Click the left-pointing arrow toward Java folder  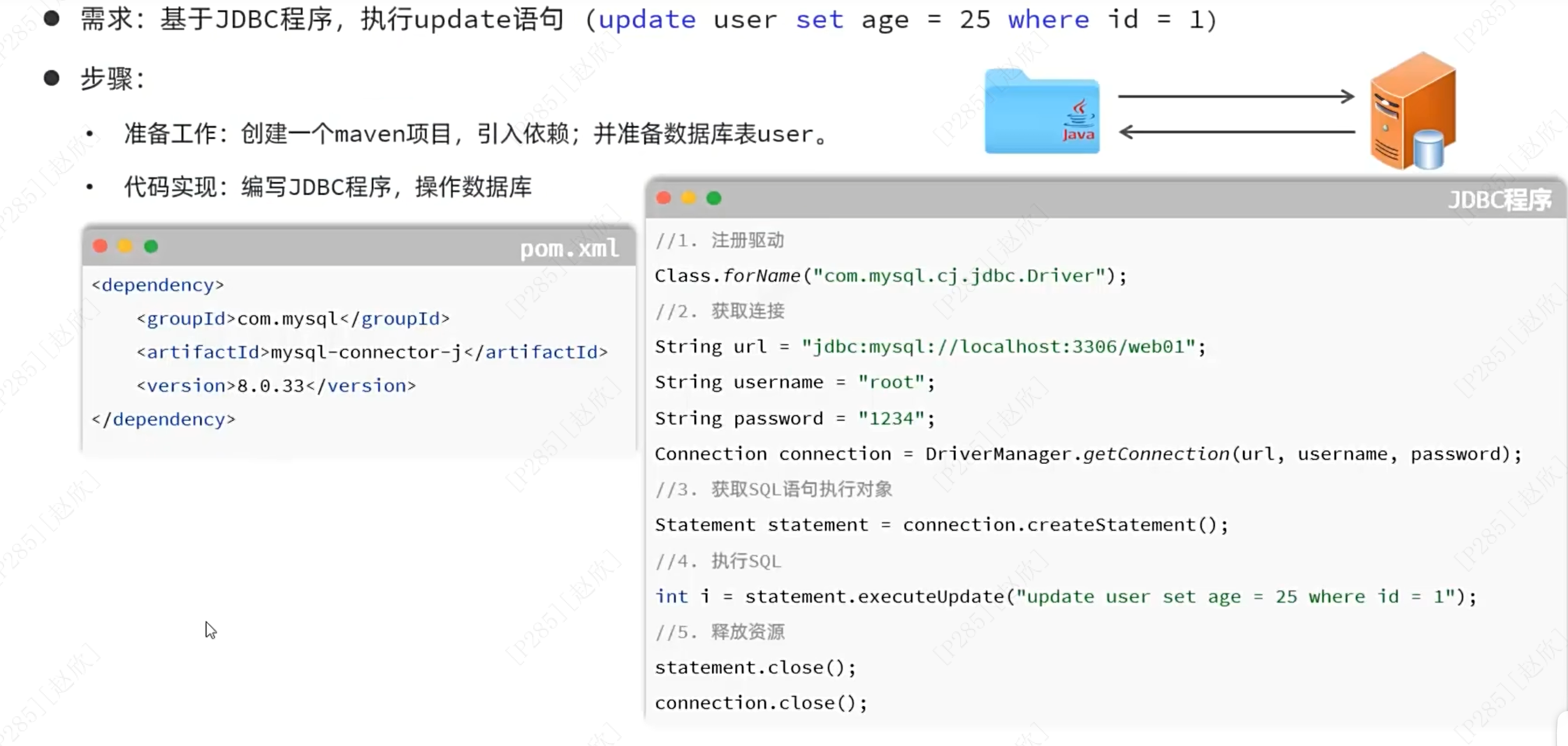pos(1236,132)
